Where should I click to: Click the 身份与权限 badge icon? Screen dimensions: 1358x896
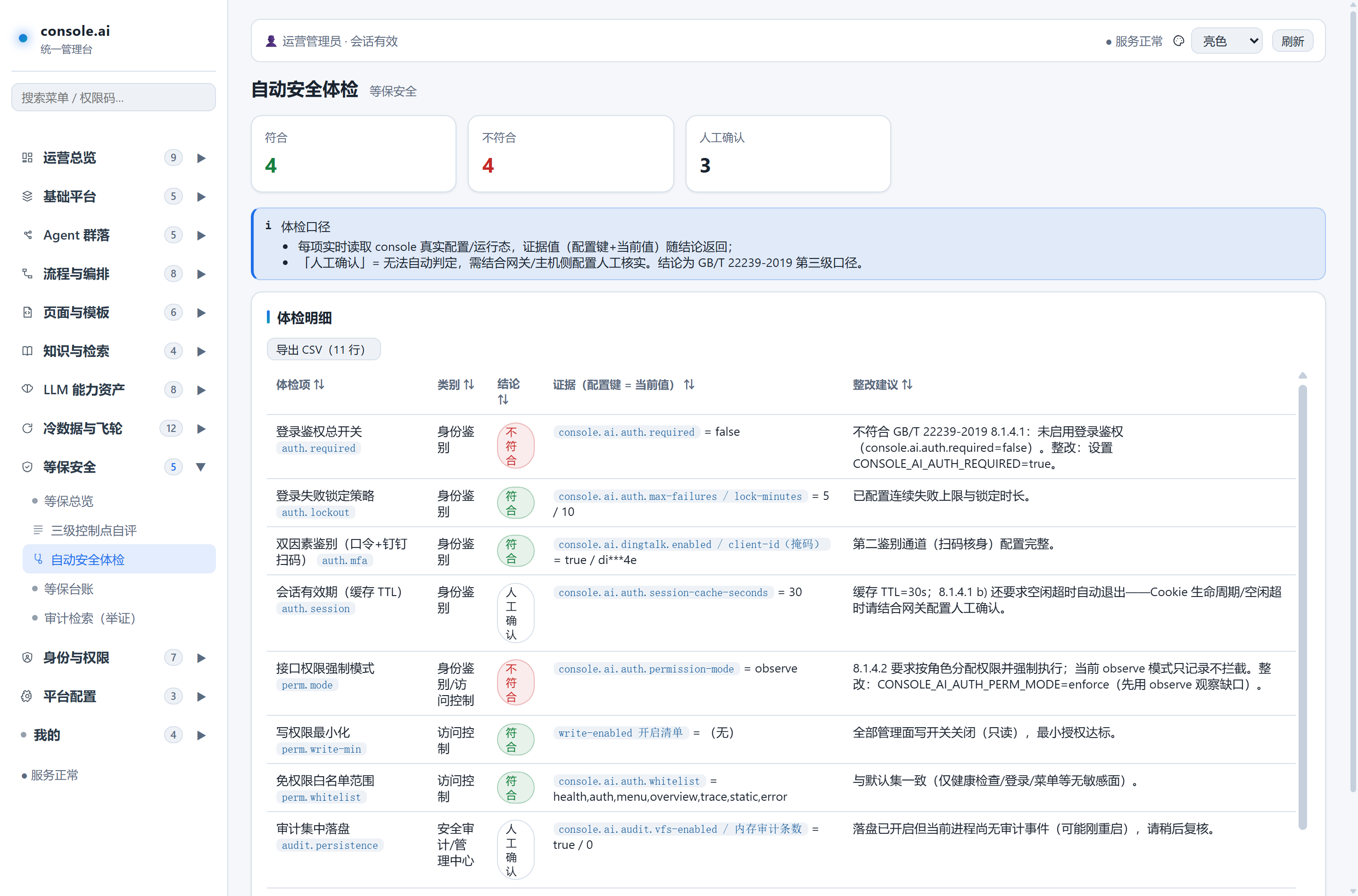[27, 658]
